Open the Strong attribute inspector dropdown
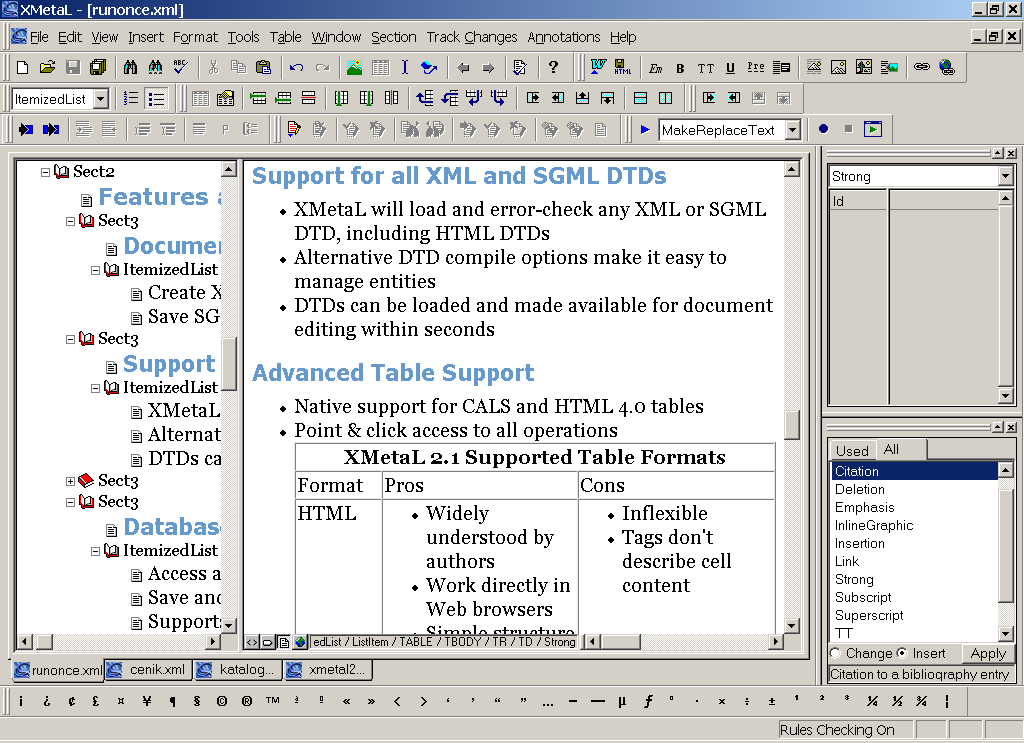The height and width of the screenshot is (743, 1024). coord(1005,177)
